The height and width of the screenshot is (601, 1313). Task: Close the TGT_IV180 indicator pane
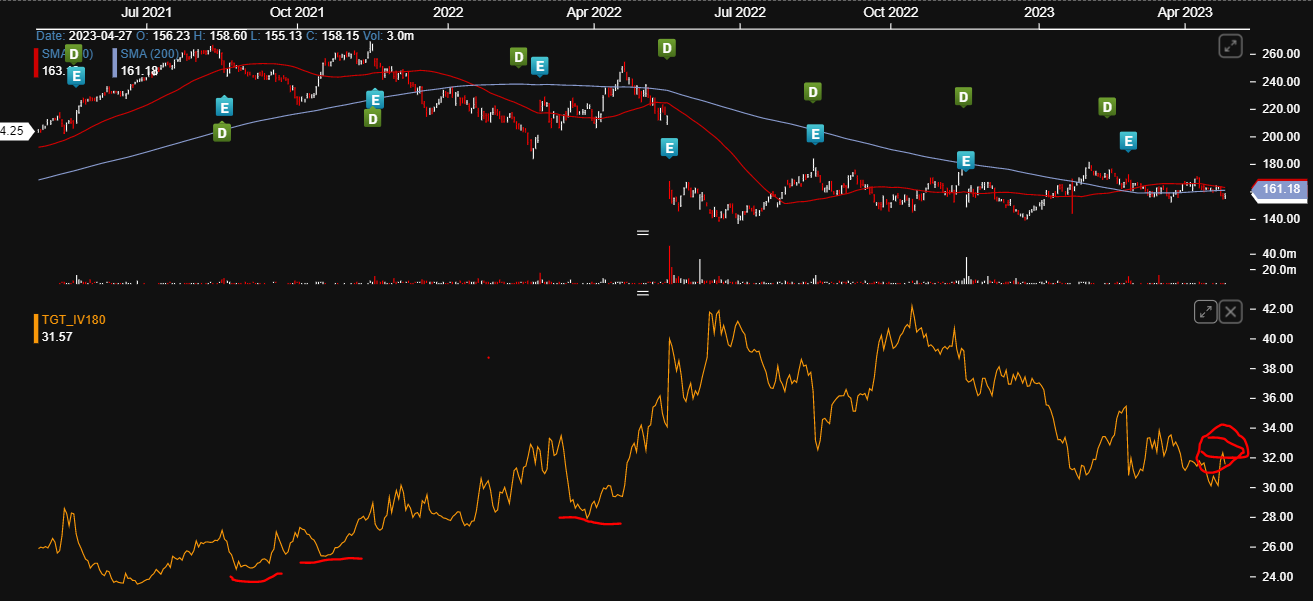coord(1231,312)
